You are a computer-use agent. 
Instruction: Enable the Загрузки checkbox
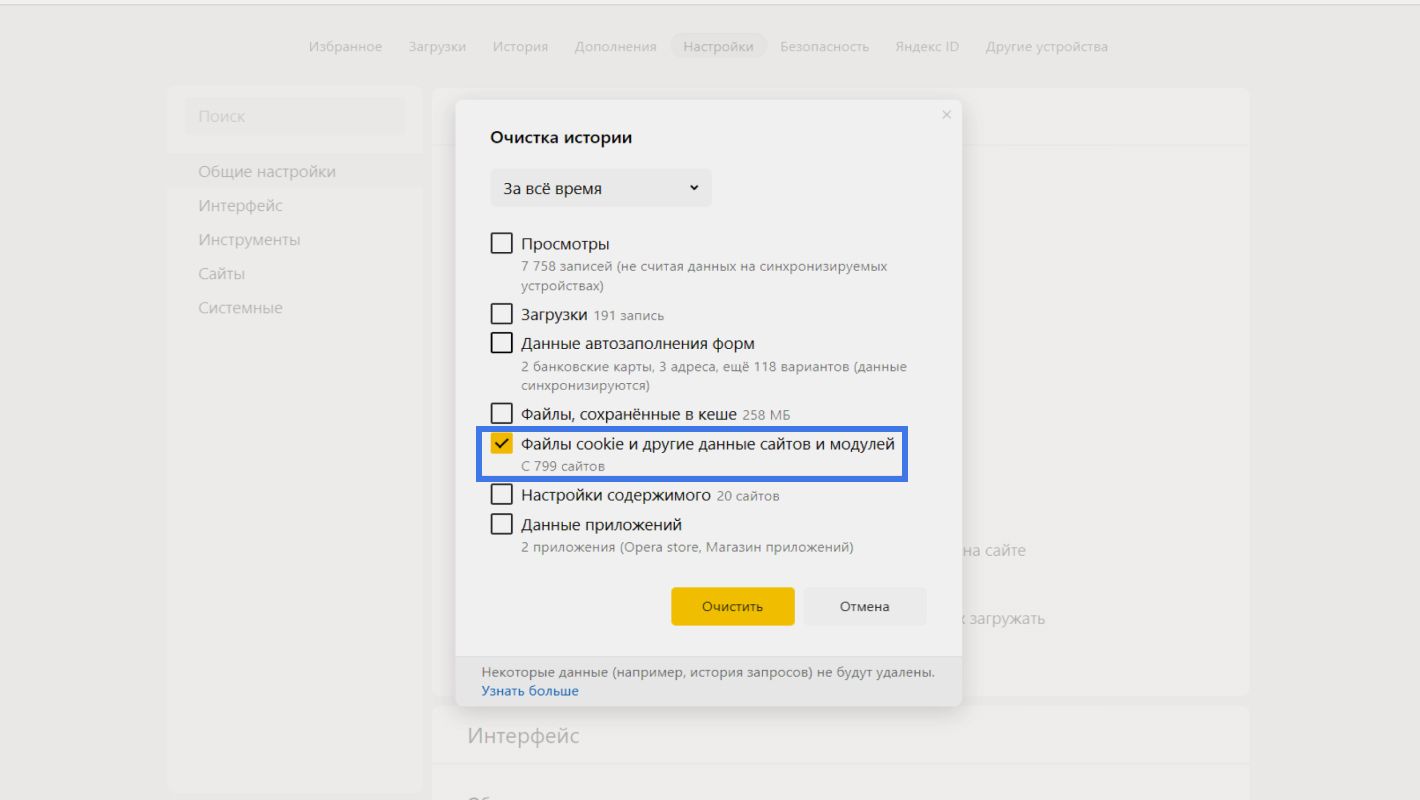point(502,314)
